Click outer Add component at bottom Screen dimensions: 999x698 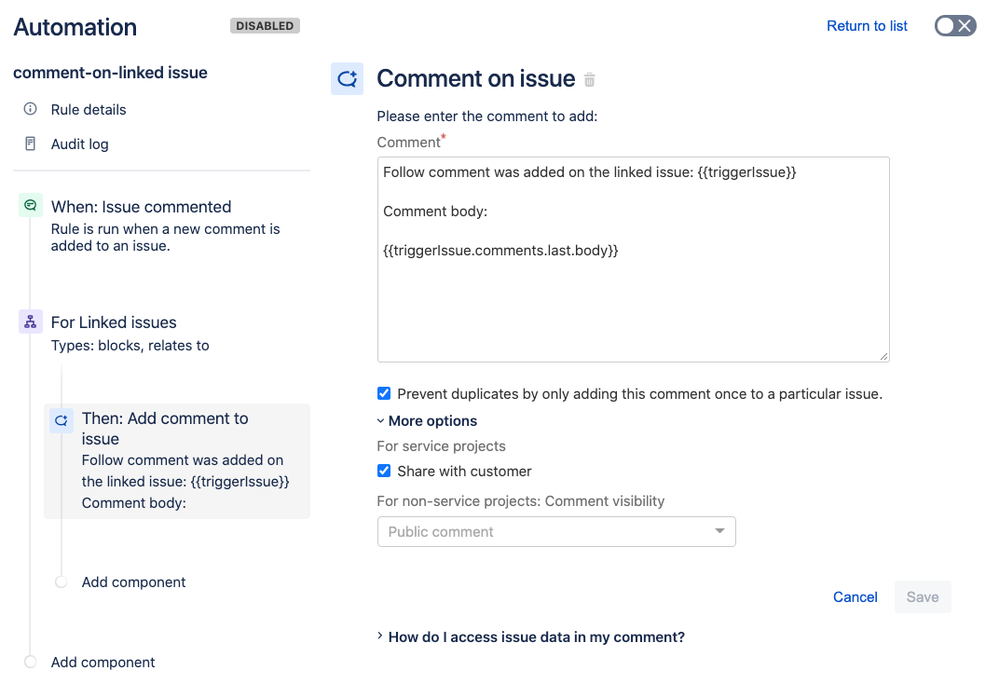pos(103,662)
